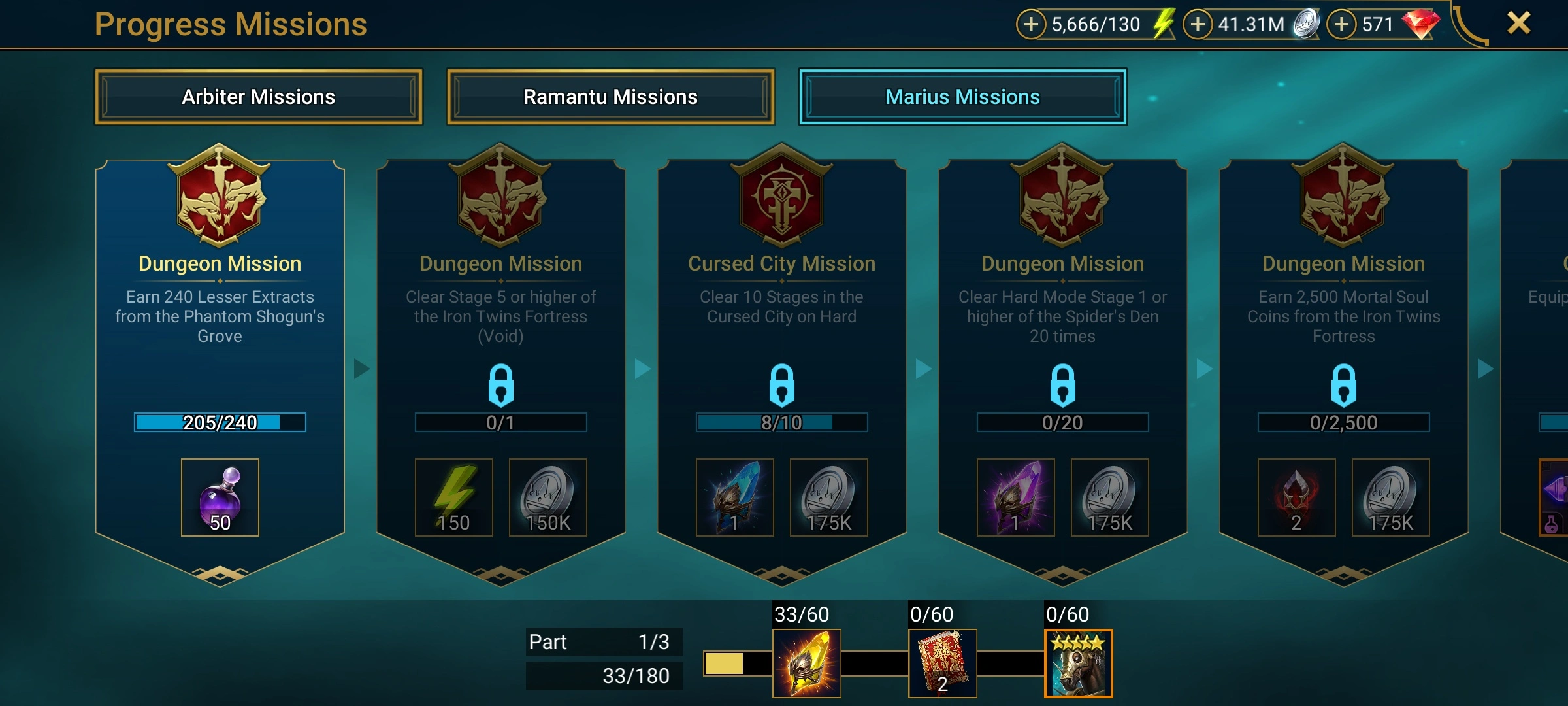Click the 205/240 Lesser Extracts progress bar
The height and width of the screenshot is (706, 1568).
point(220,422)
